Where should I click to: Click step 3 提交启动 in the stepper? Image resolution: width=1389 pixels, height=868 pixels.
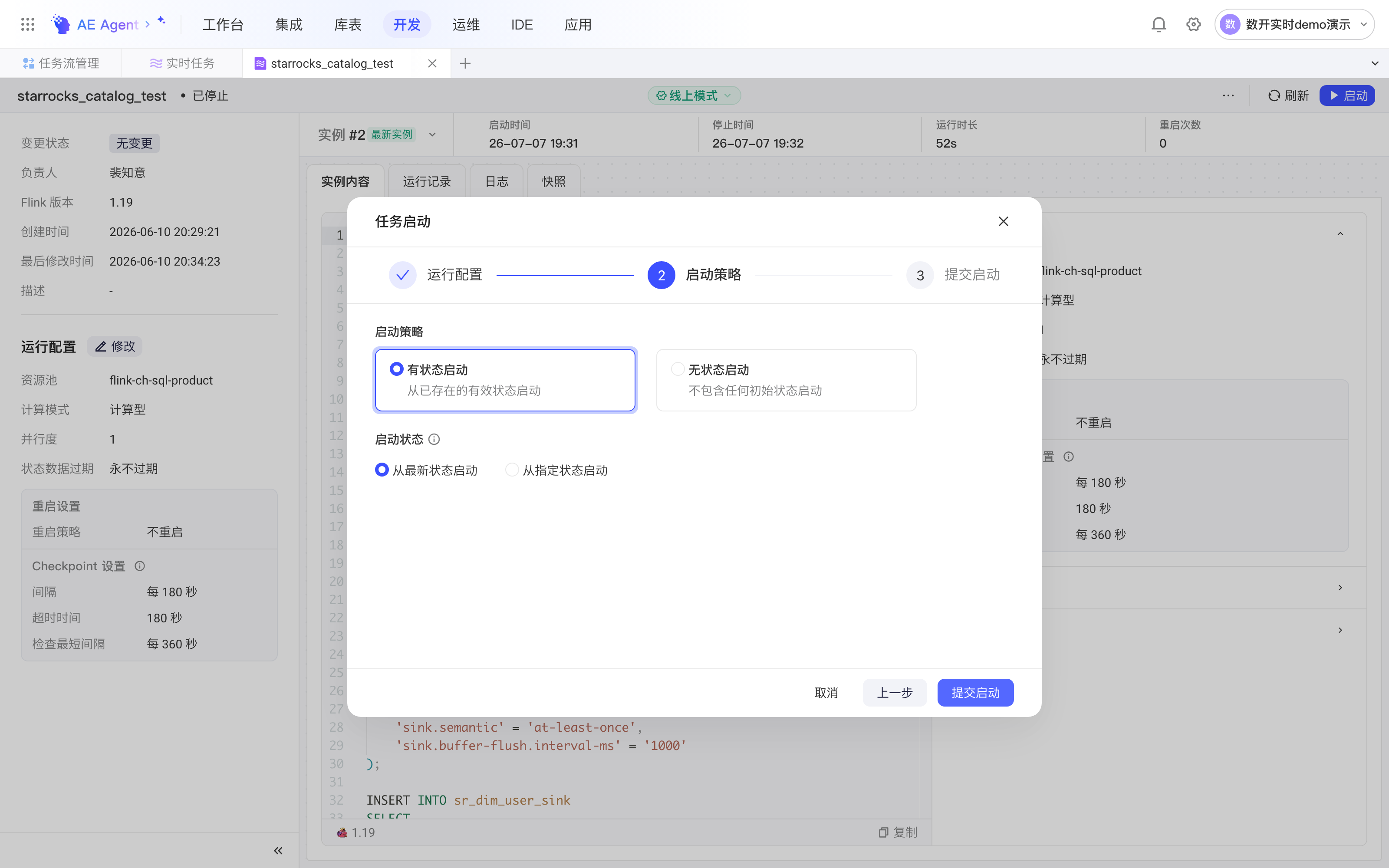(953, 275)
